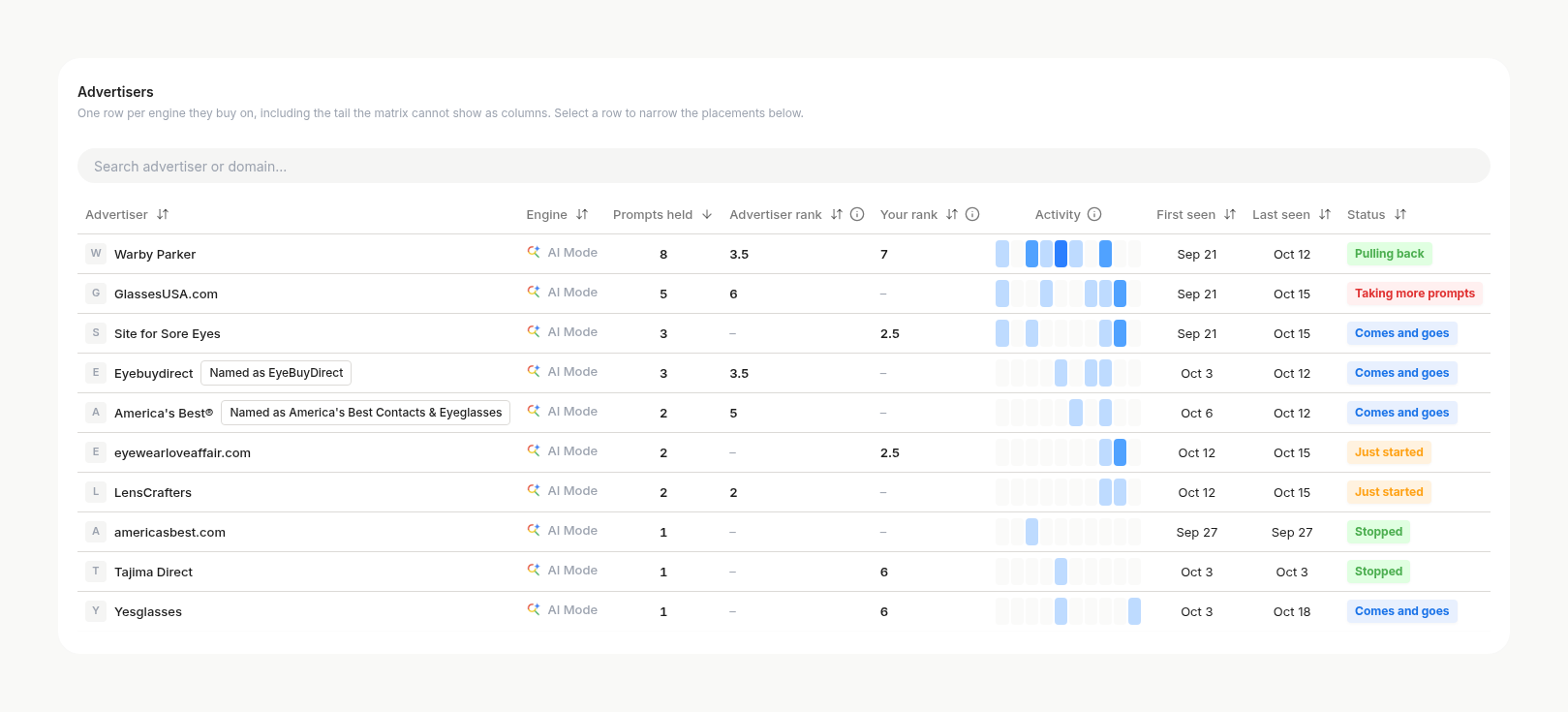Click Site for Sore Eyes' Comes and goes badge
The height and width of the screenshot is (712, 1568).
[1401, 333]
